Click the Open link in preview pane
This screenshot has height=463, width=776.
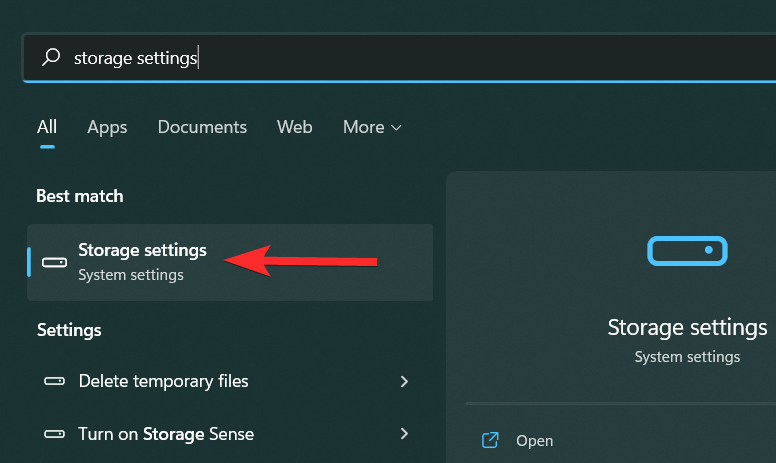(x=534, y=440)
